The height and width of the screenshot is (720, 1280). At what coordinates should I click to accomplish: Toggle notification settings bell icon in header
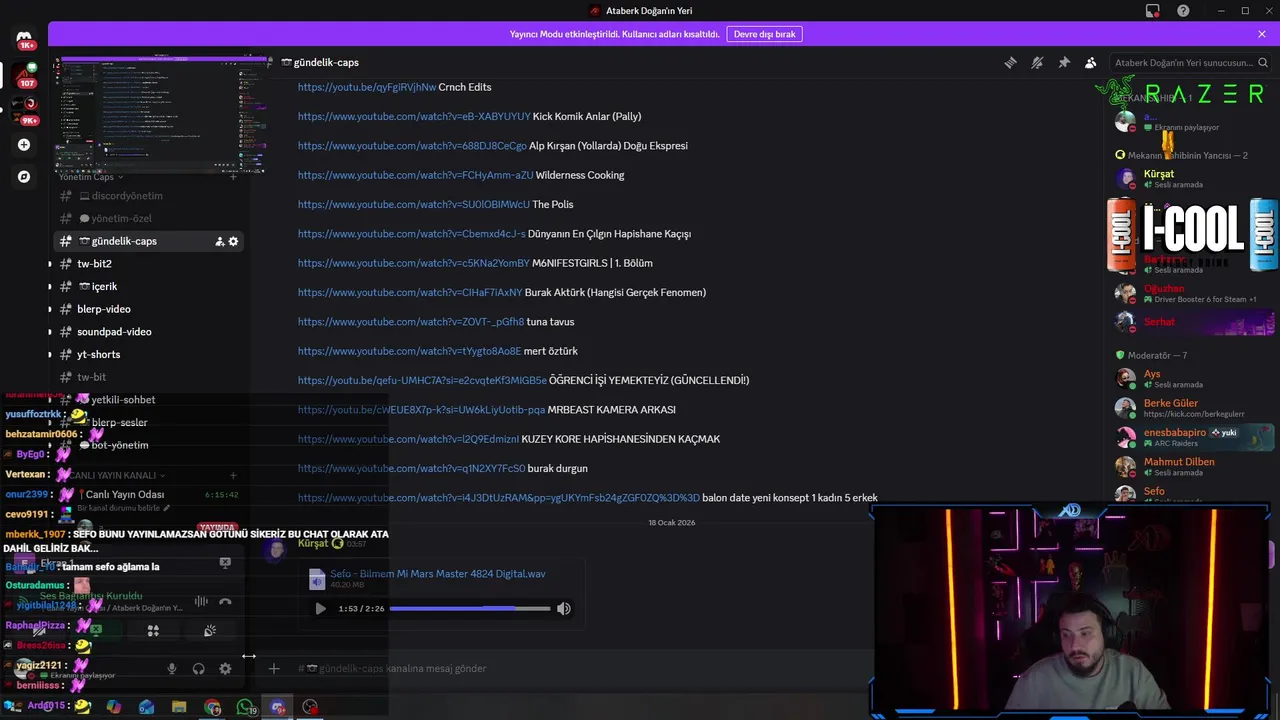click(x=1037, y=62)
